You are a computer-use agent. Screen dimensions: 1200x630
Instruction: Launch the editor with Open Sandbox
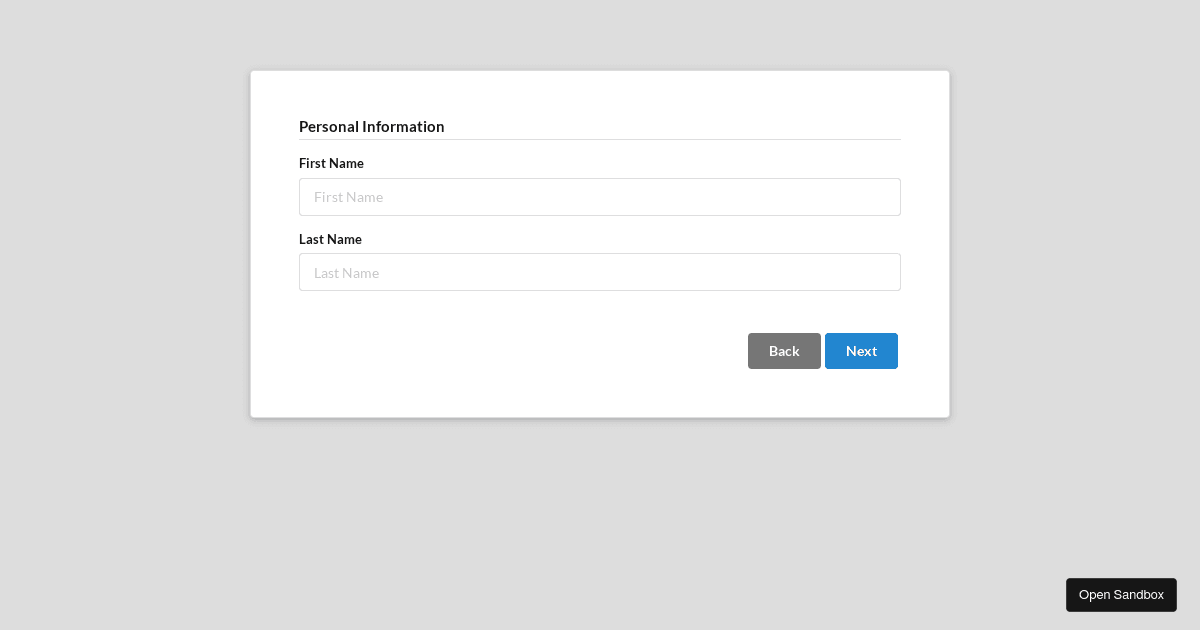click(x=1121, y=595)
